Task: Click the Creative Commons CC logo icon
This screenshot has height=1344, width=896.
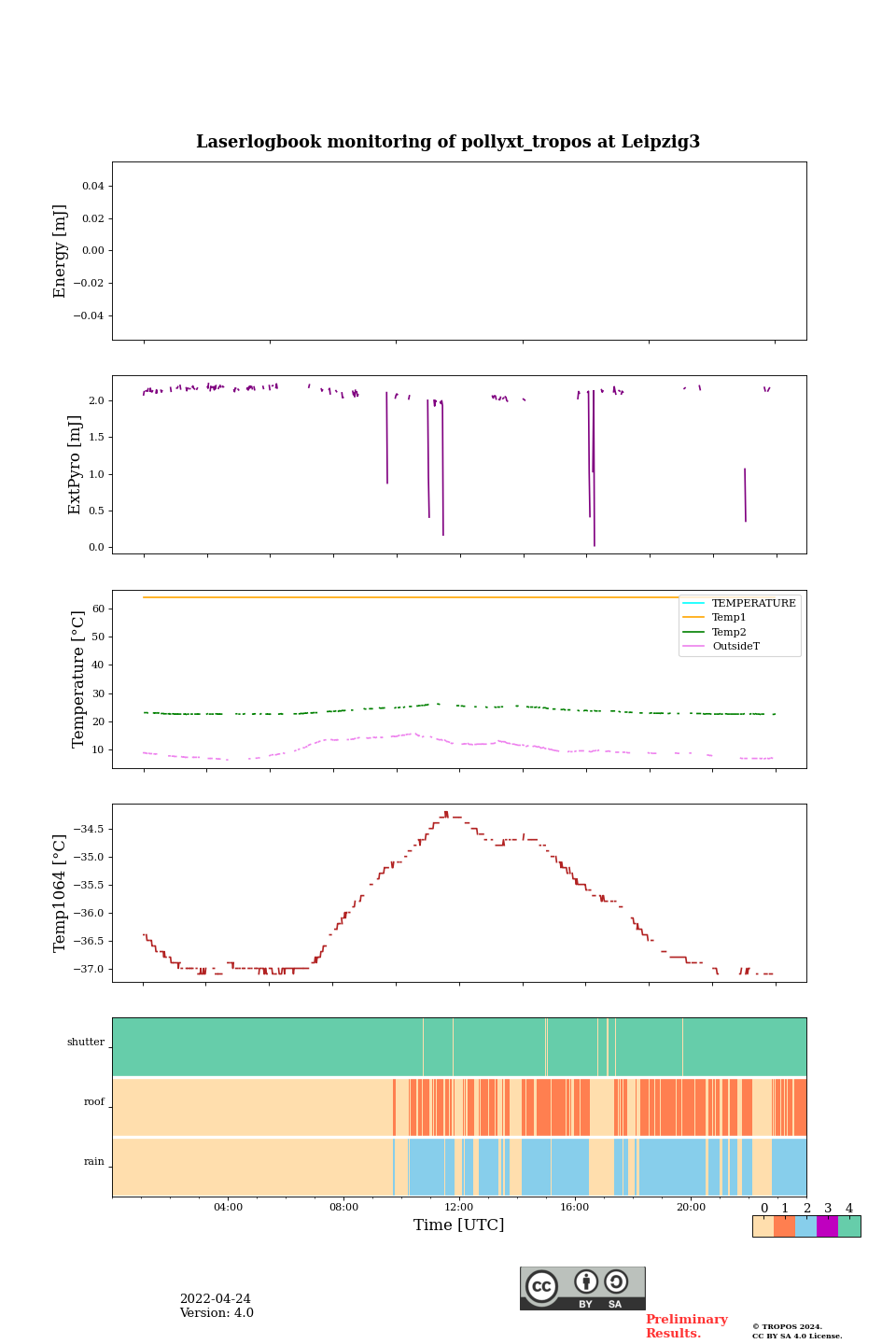Action: pyautogui.click(x=541, y=1286)
